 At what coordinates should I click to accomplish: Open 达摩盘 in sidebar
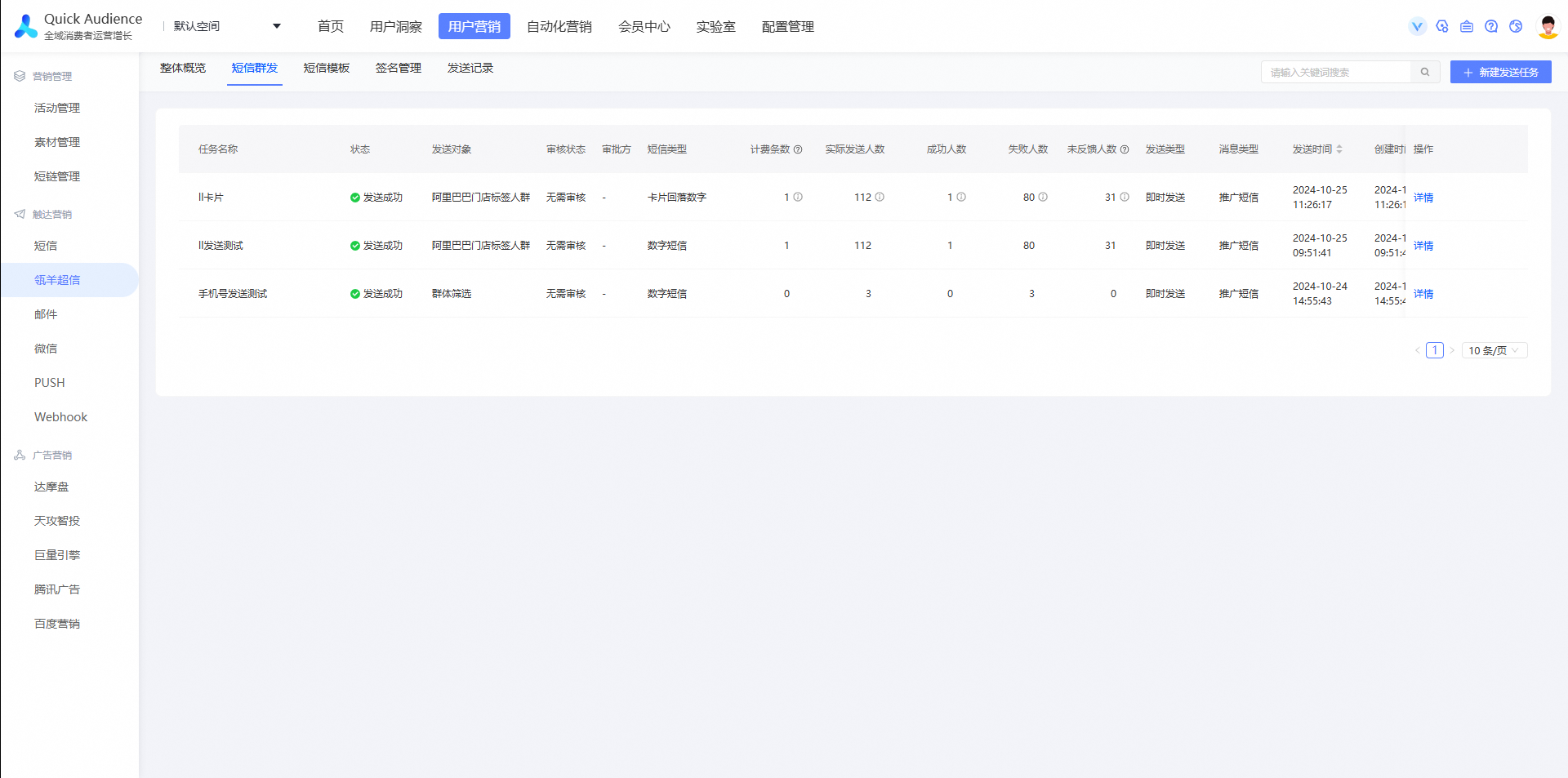pos(51,487)
